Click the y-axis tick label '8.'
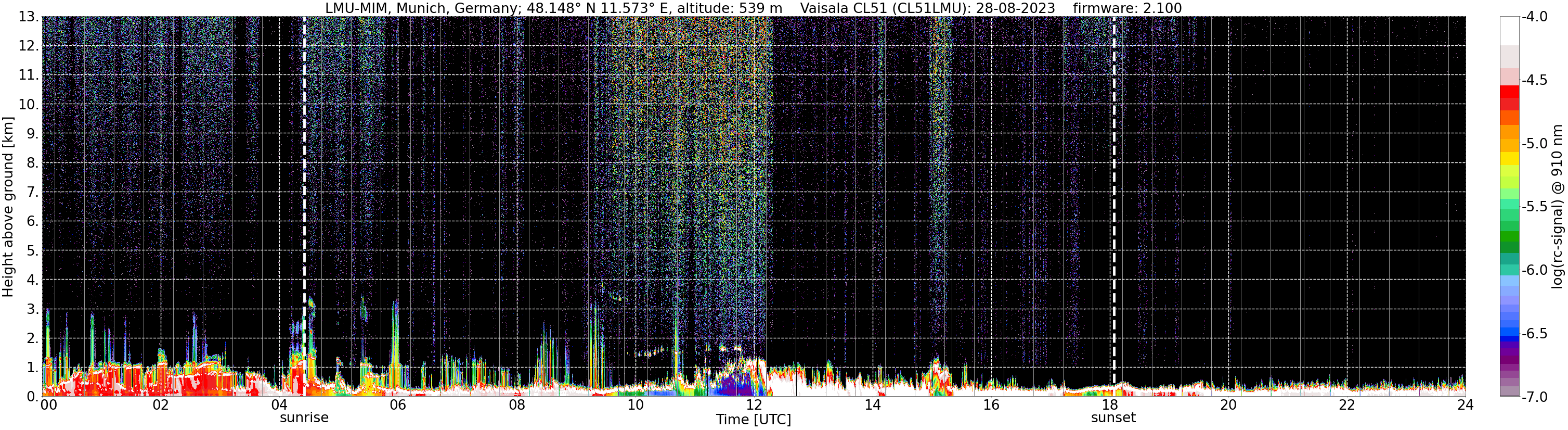 click(32, 163)
